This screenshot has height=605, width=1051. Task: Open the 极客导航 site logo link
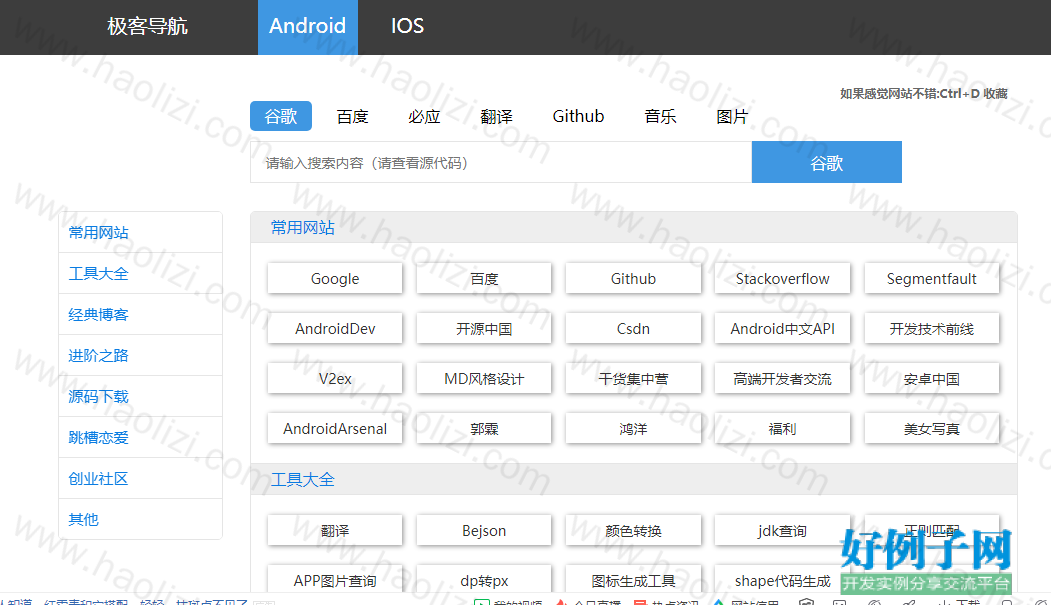147,26
